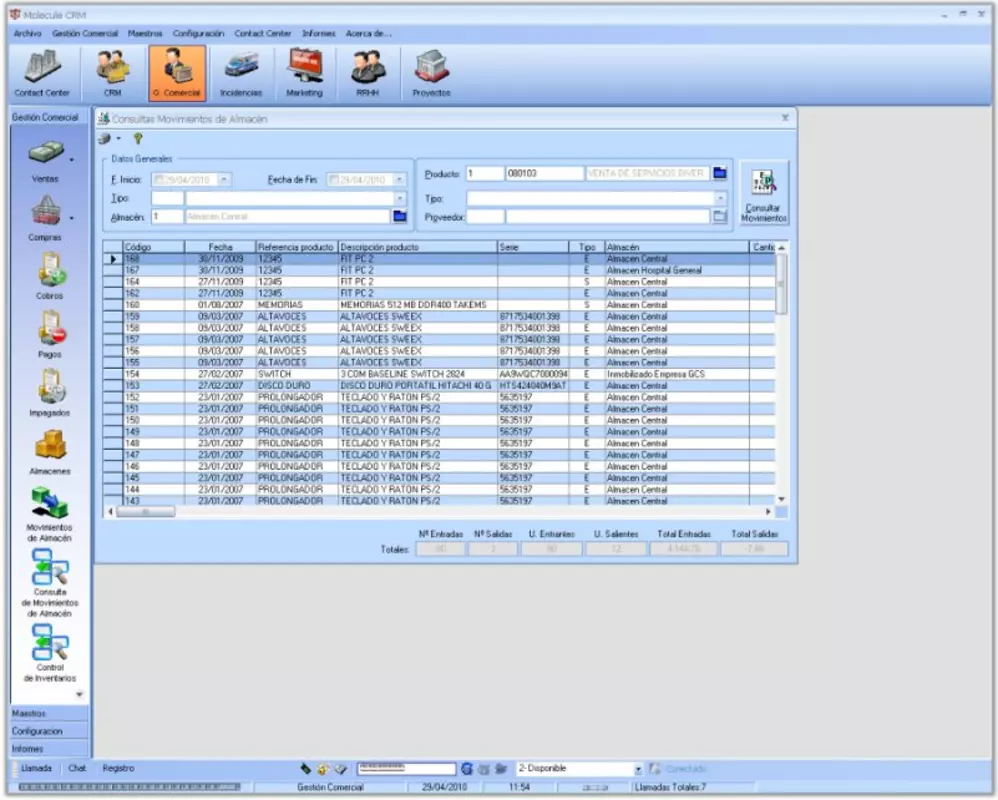Open the Acerca de... menu
The width and height of the screenshot is (998, 800).
coord(369,33)
